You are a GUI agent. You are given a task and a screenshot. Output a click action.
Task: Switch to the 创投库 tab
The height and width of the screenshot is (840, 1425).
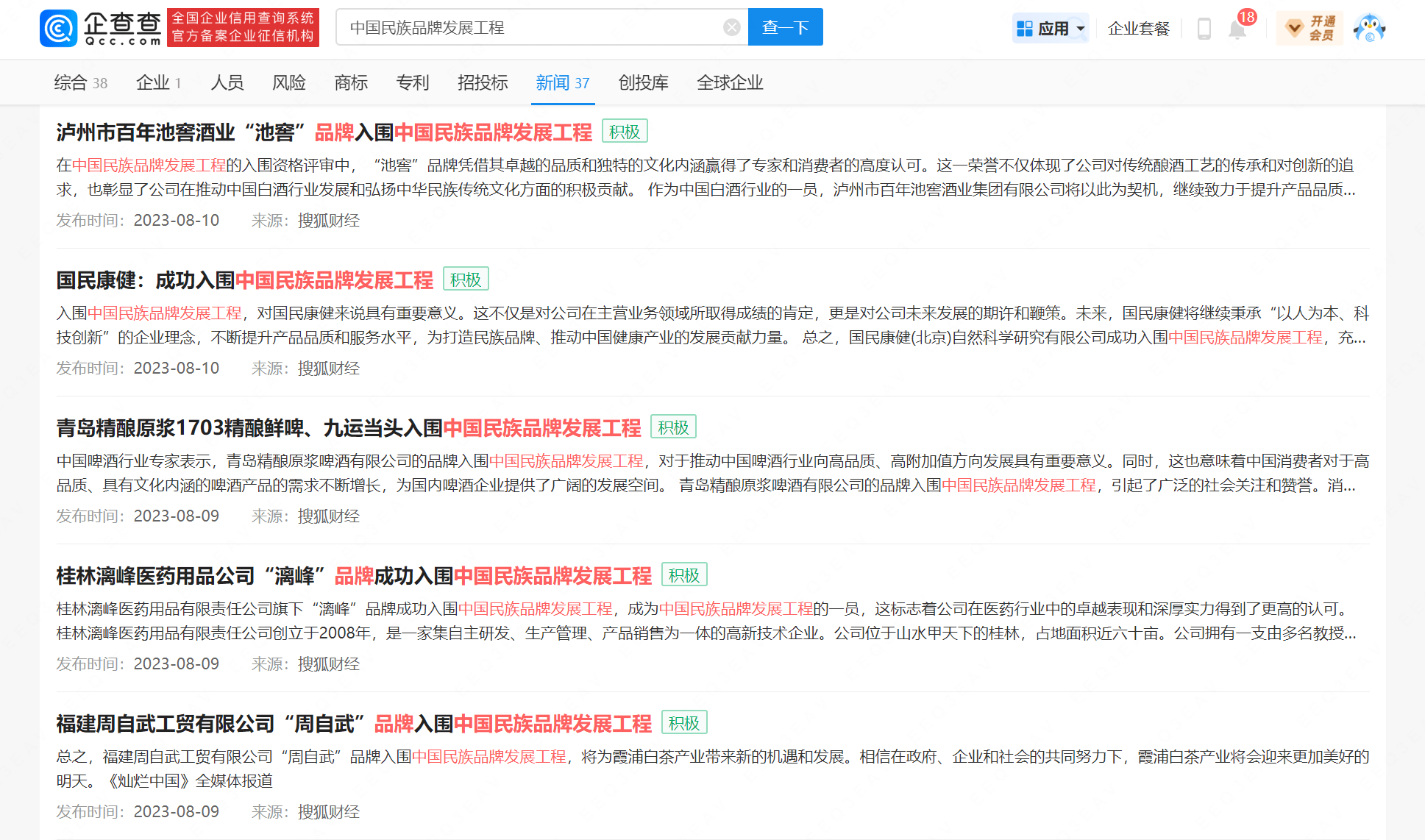pos(644,82)
